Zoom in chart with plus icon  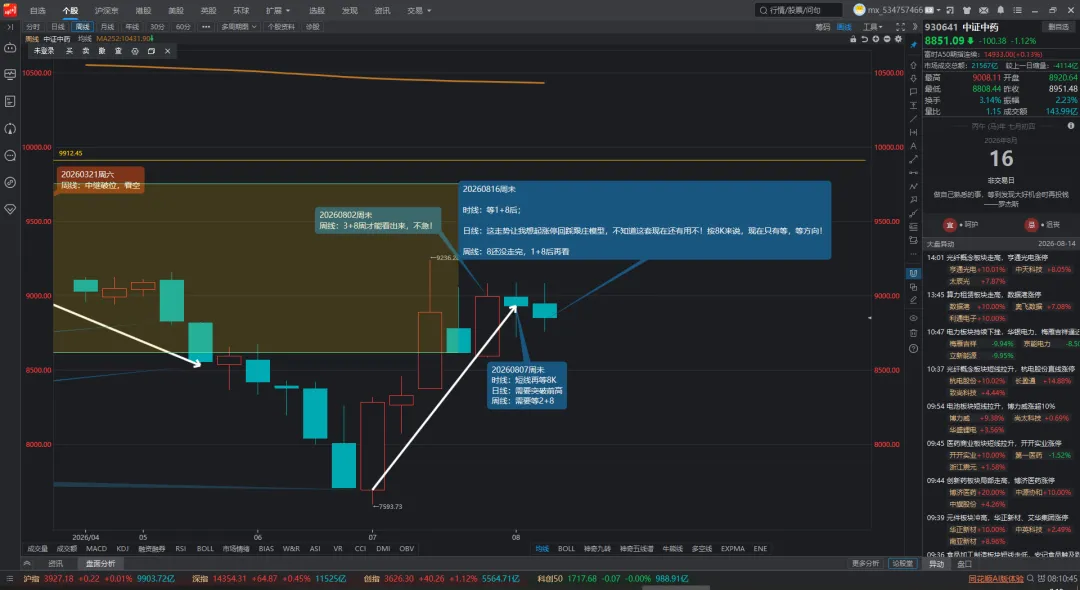point(875,39)
